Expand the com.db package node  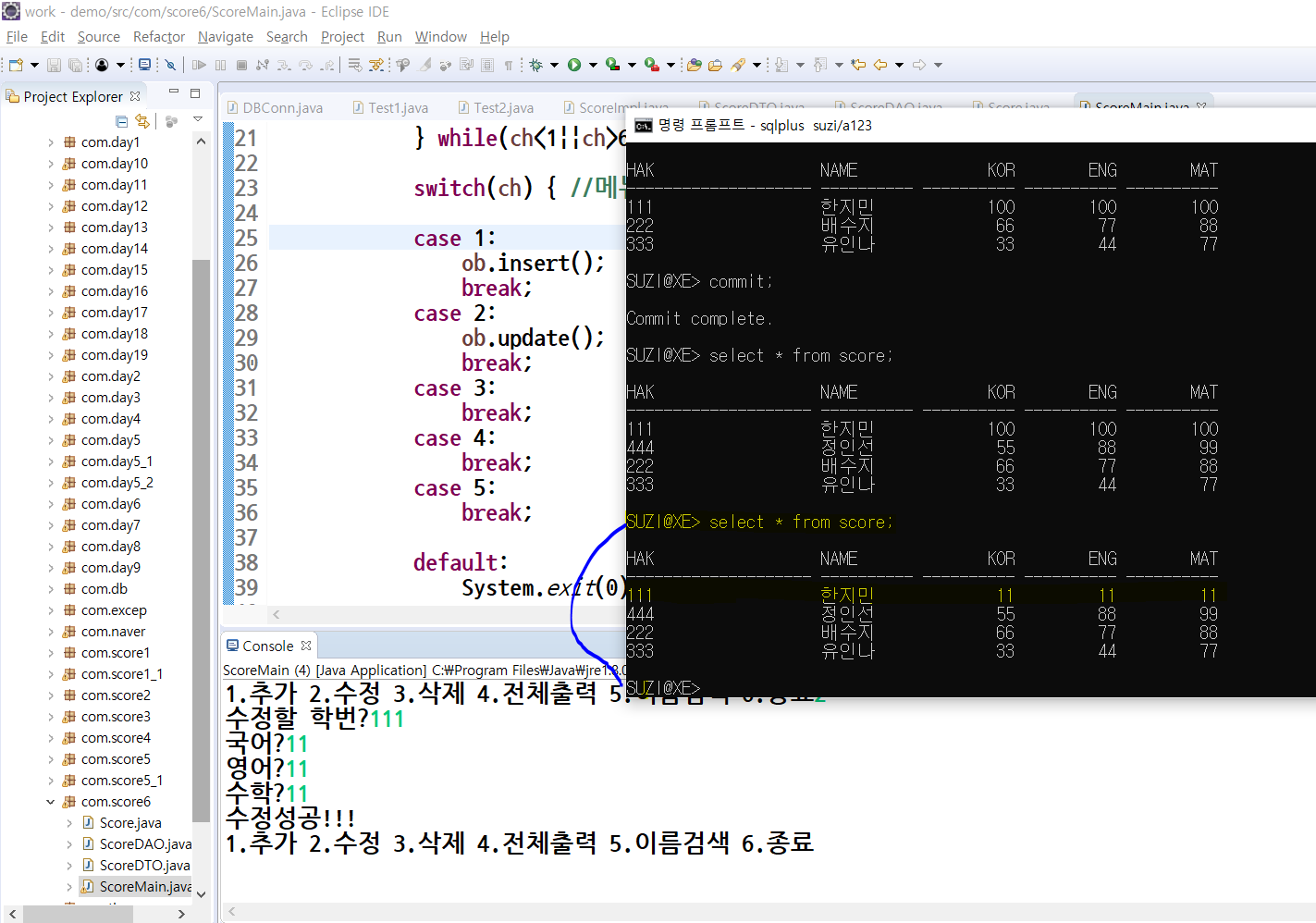pyautogui.click(x=51, y=589)
